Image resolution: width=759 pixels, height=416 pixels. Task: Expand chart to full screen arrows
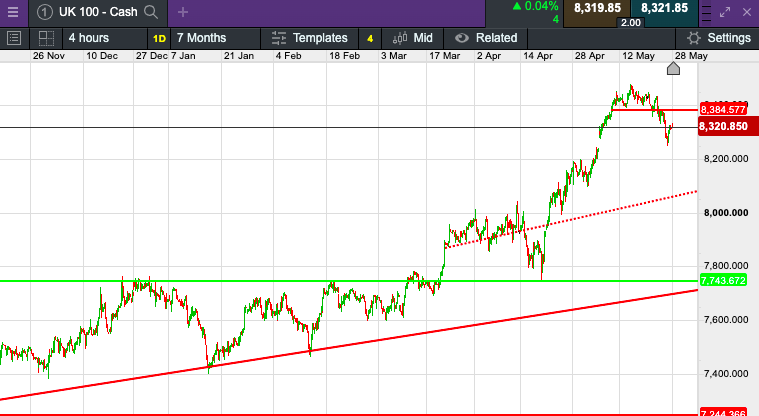pyautogui.click(x=725, y=13)
